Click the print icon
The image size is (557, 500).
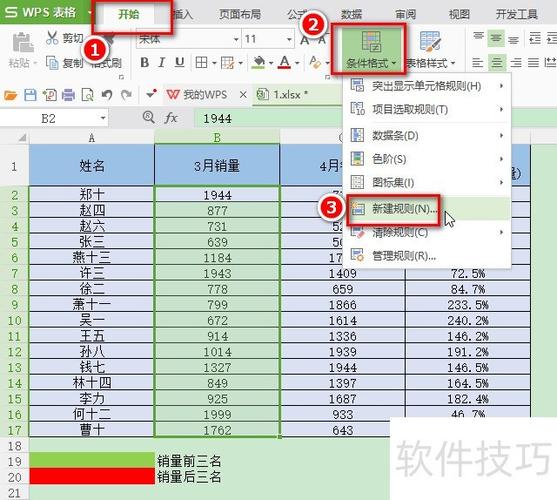point(68,95)
